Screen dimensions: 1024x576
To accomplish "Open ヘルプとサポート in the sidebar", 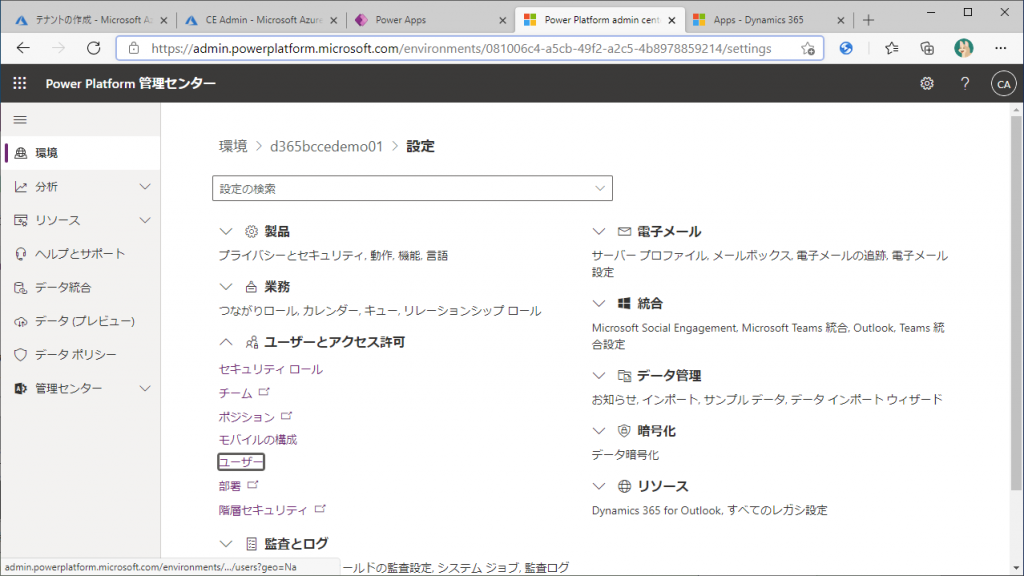I will (x=81, y=253).
